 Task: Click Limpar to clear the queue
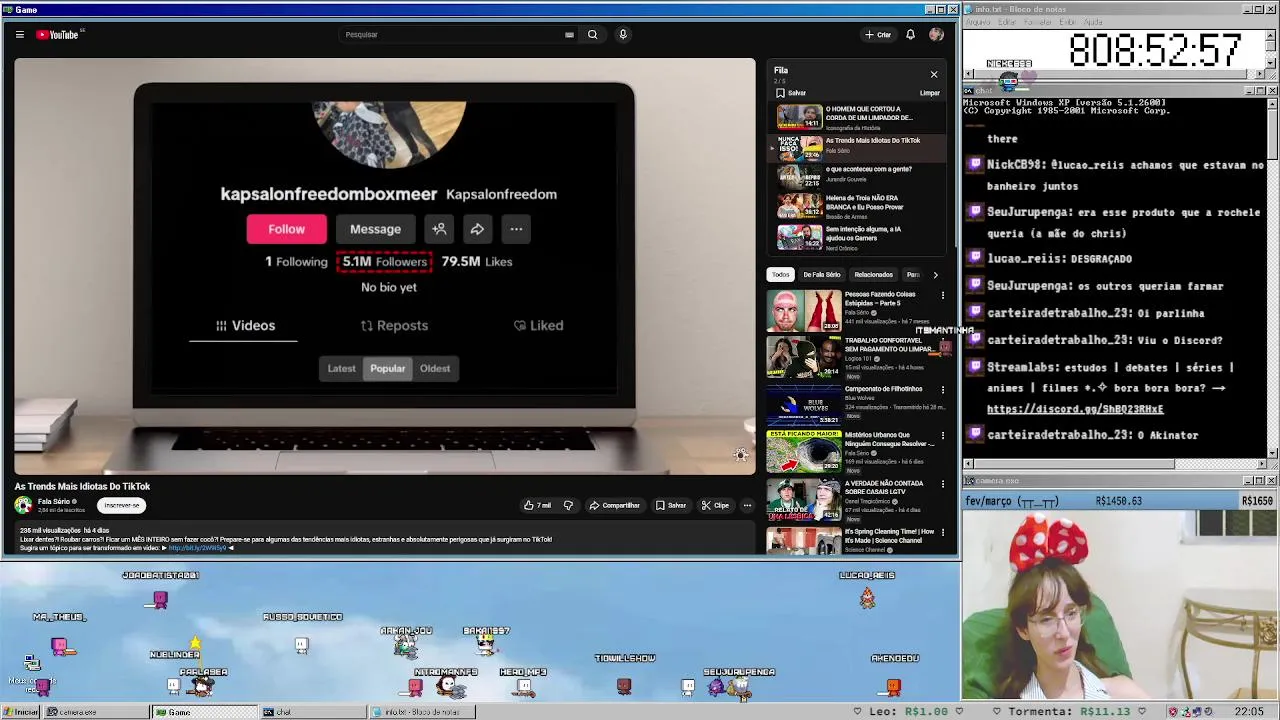(930, 93)
